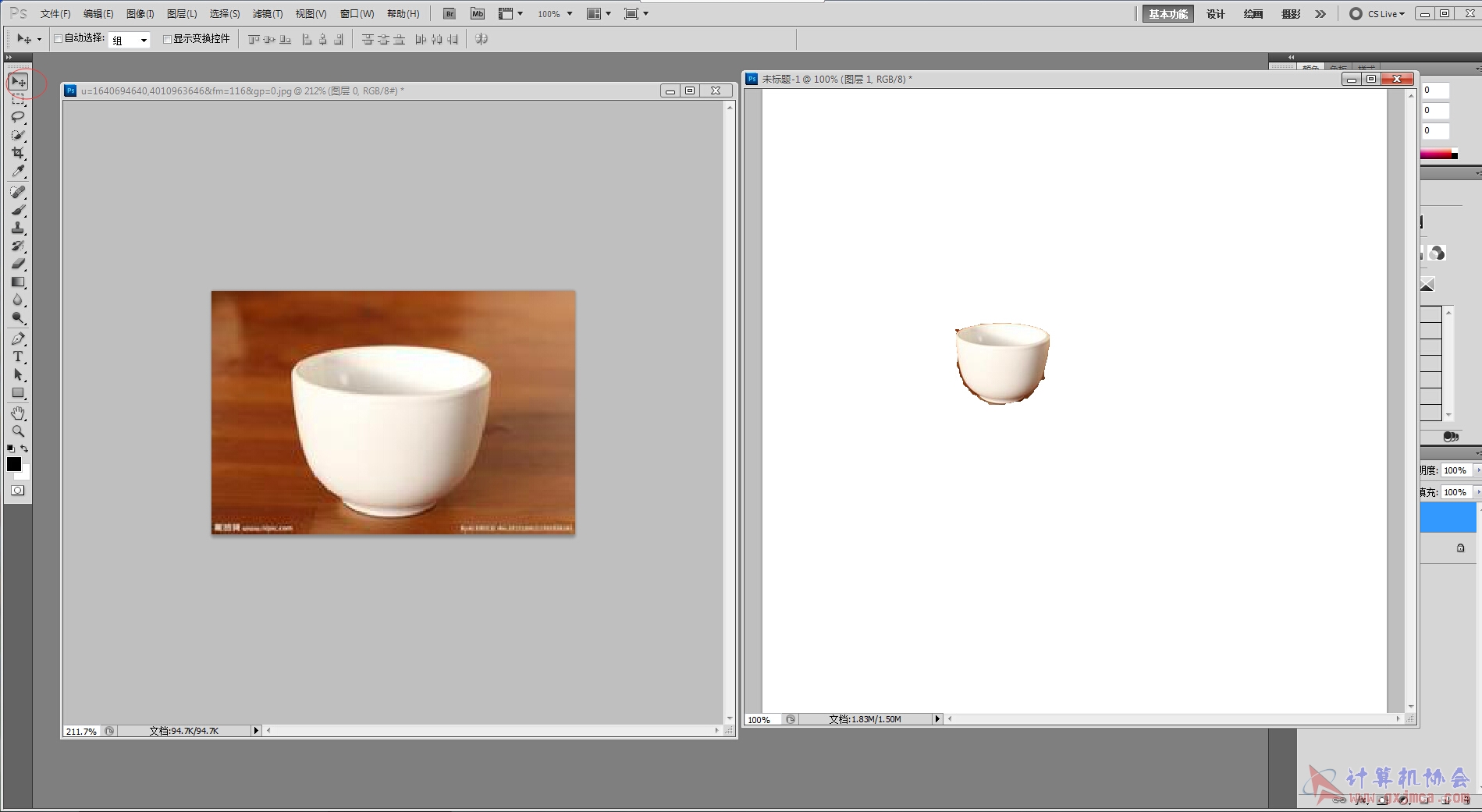Open the 帮助(H) menu

[x=403, y=14]
